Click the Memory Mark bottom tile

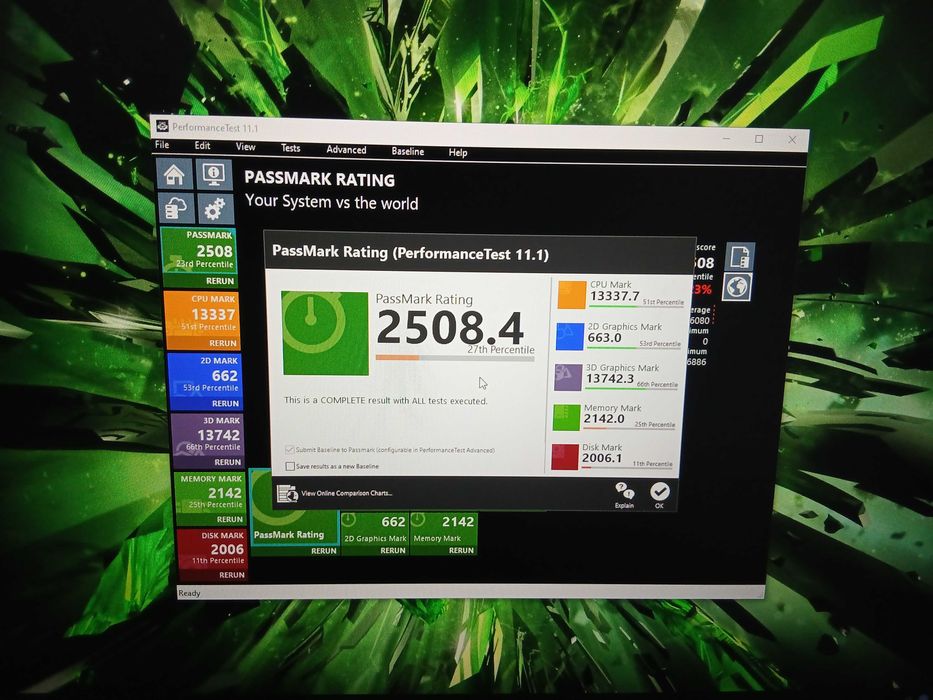[443, 530]
